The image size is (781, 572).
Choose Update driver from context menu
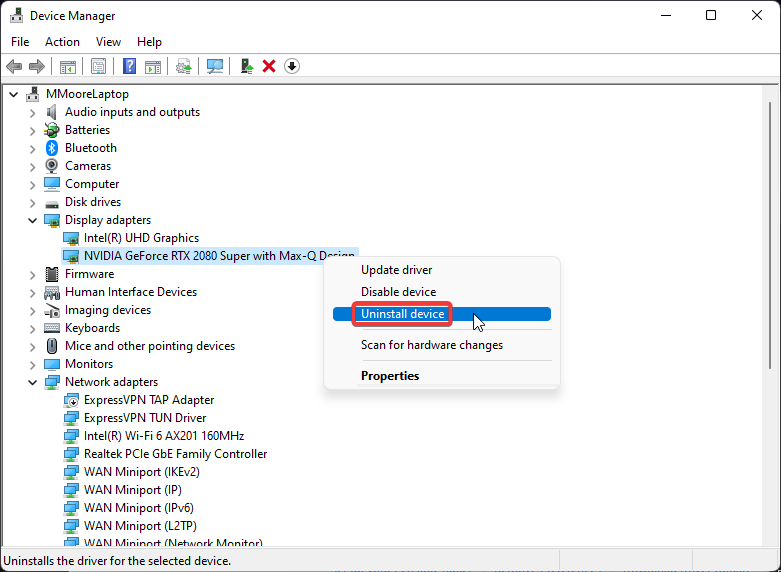pos(442,270)
